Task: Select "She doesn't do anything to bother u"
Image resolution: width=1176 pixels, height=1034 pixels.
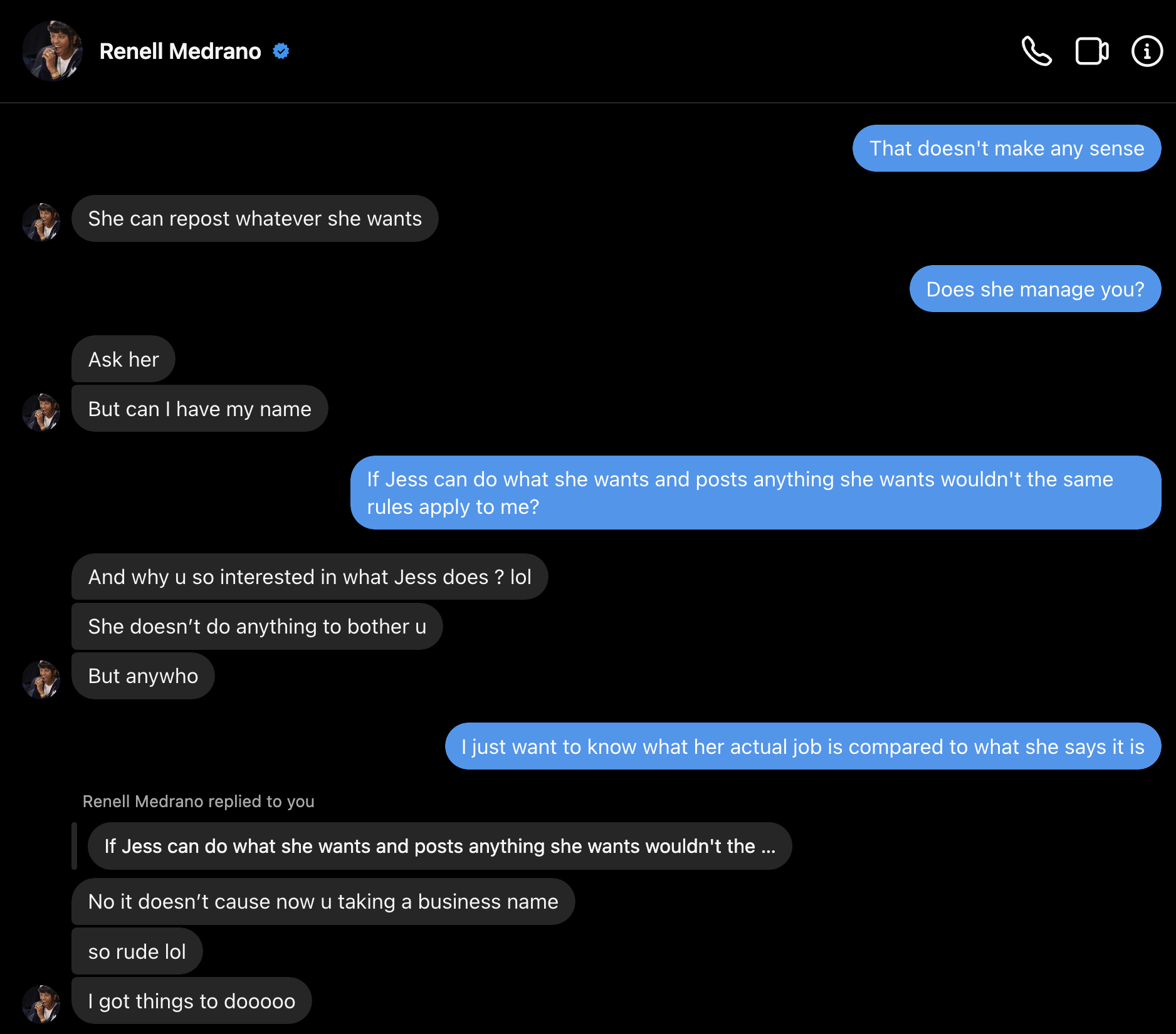Action: pyautogui.click(x=257, y=627)
